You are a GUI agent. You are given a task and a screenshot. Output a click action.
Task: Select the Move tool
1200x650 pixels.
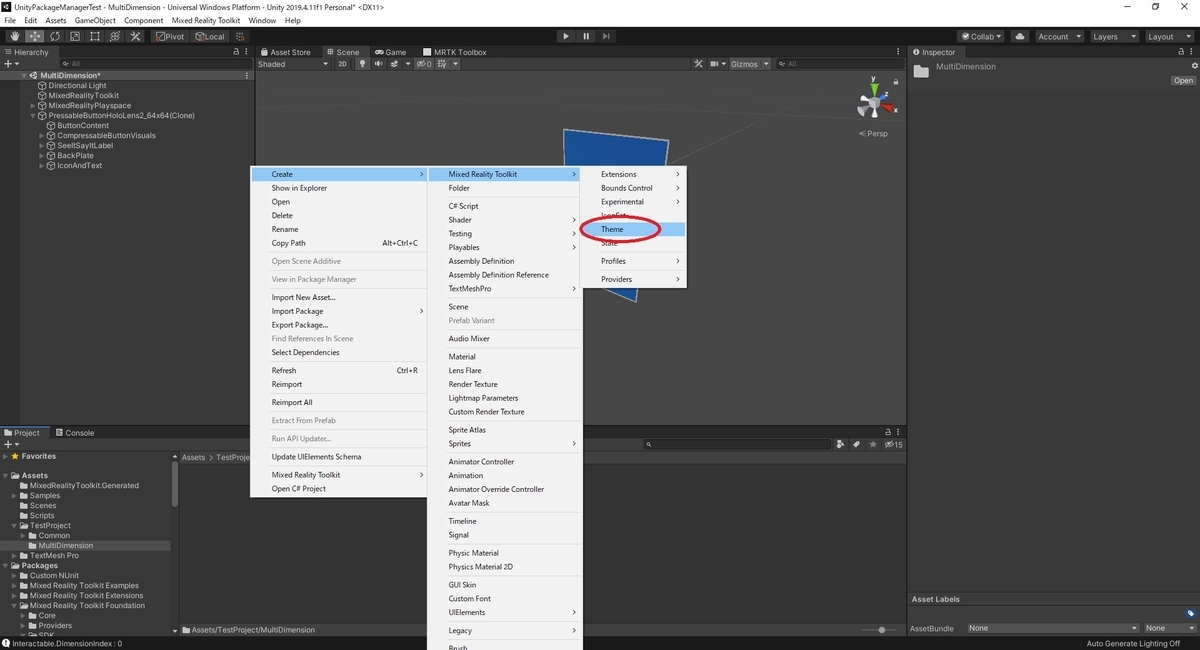tap(34, 36)
